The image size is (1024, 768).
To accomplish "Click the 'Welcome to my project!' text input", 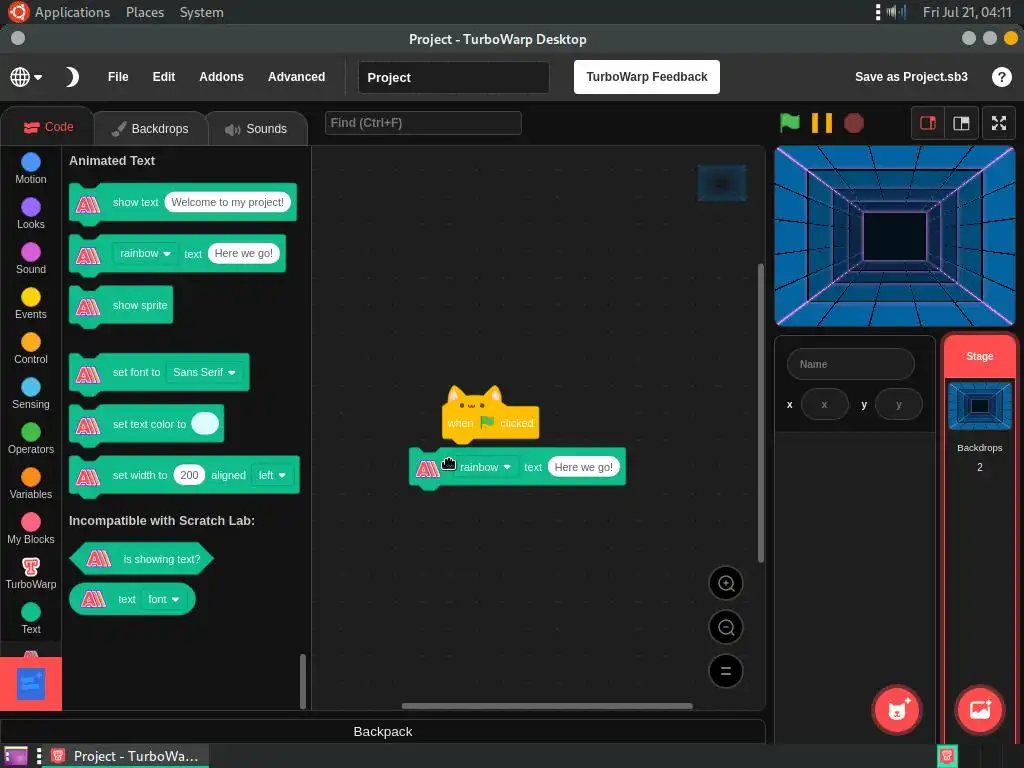I will (227, 202).
